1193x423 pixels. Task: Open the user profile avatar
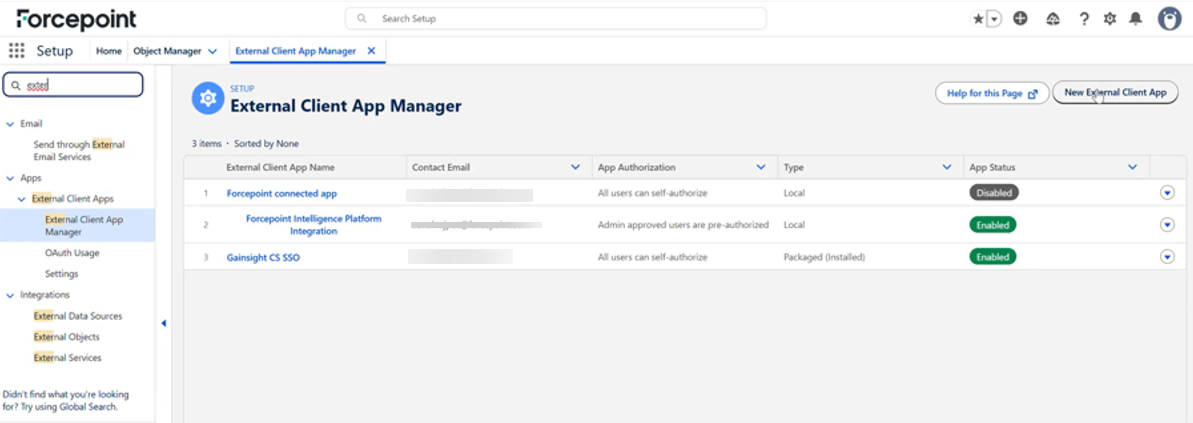click(1169, 19)
